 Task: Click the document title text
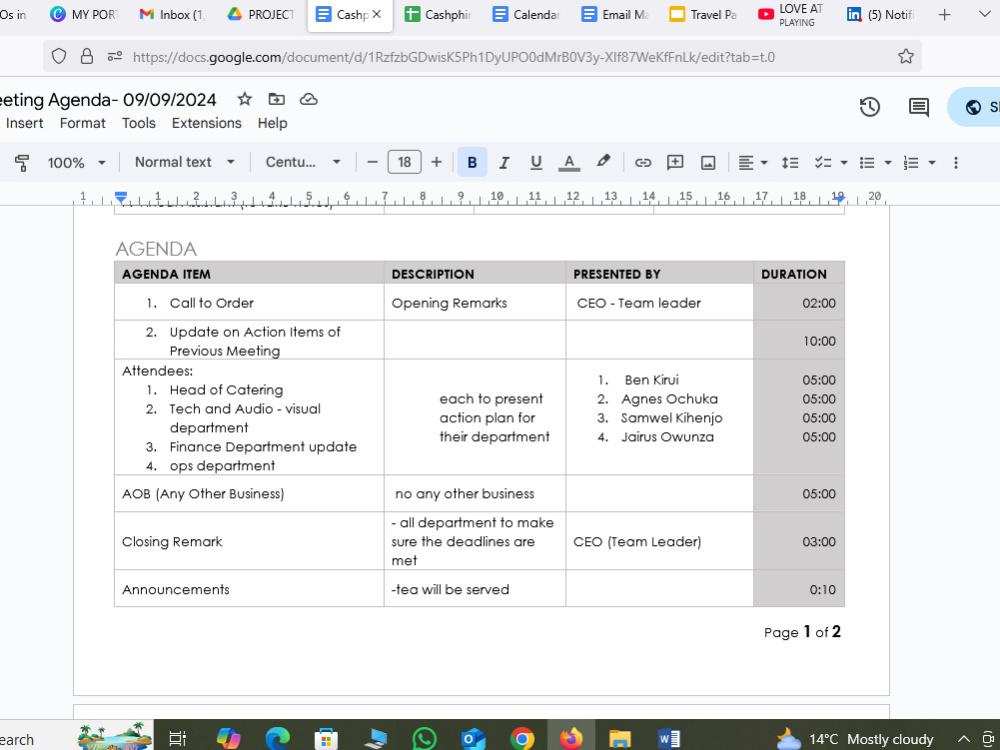click(x=108, y=100)
